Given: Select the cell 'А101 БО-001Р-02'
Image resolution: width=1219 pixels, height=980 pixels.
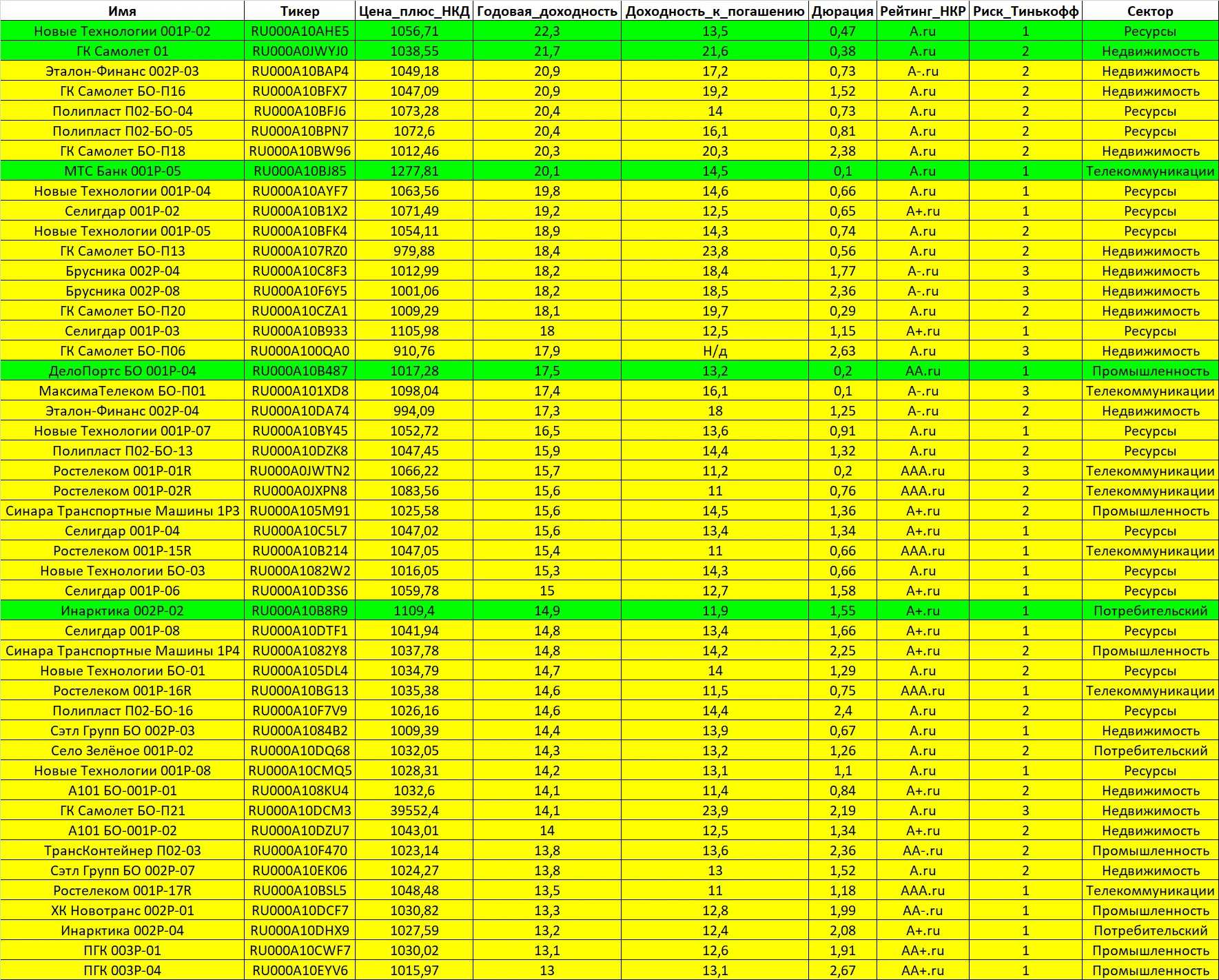Looking at the screenshot, I should [x=123, y=830].
